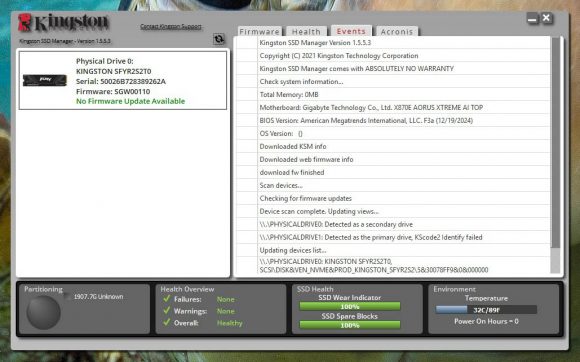
Task: Click the Overall health green checkmark
Action: (x=167, y=322)
